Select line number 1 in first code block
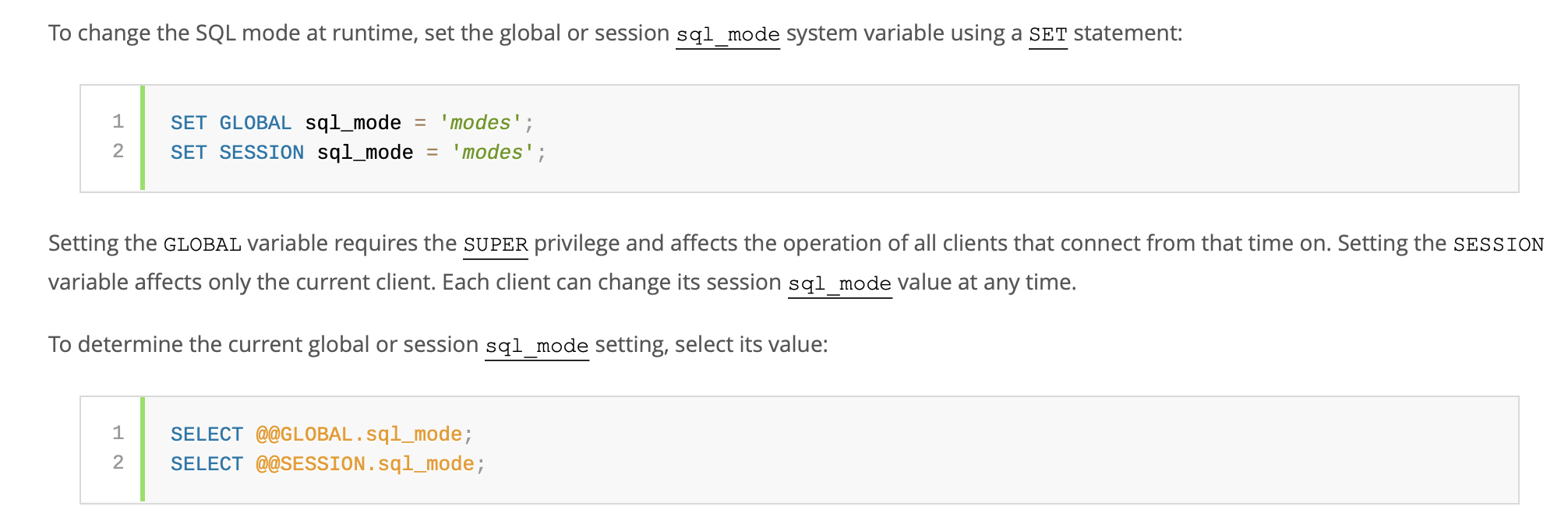 (x=118, y=122)
